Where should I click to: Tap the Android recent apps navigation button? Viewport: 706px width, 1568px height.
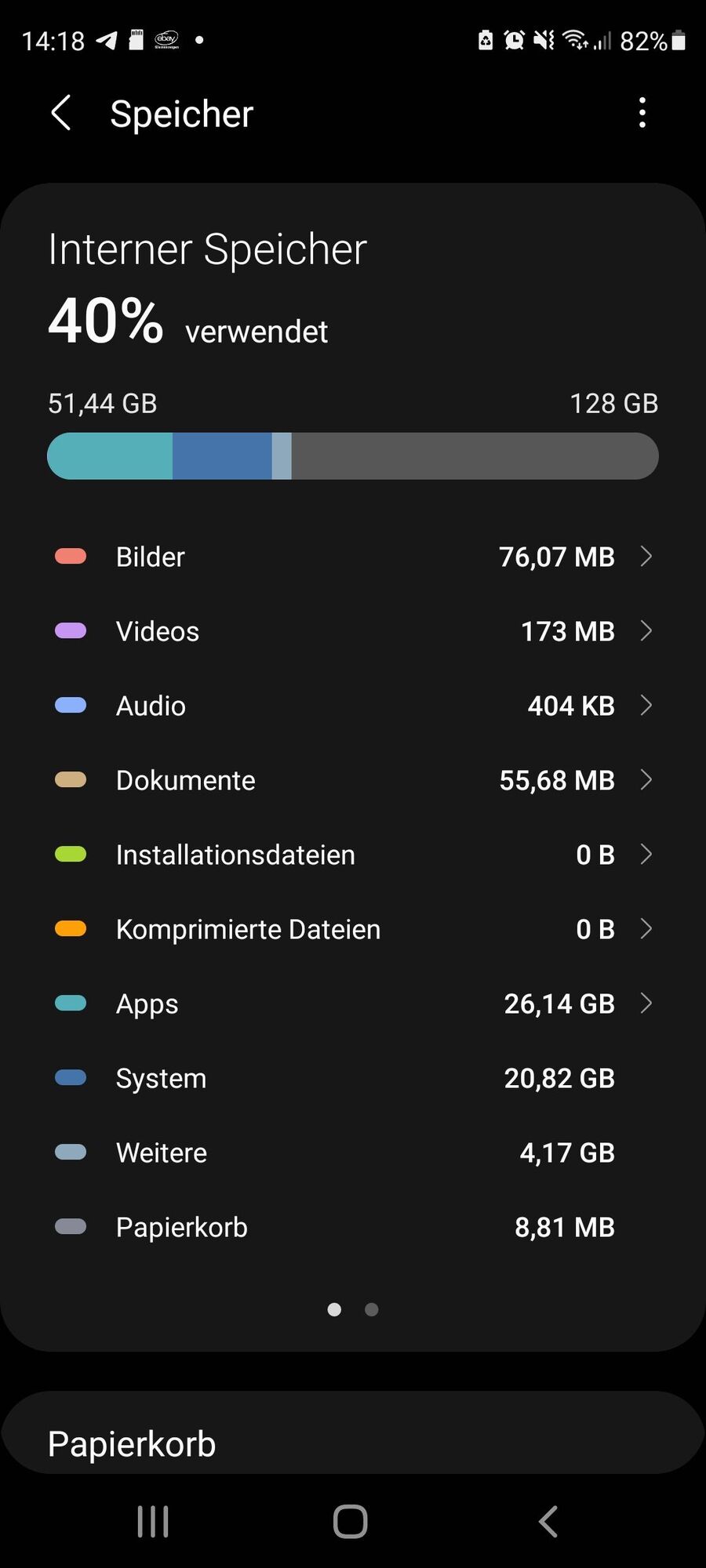153,1522
